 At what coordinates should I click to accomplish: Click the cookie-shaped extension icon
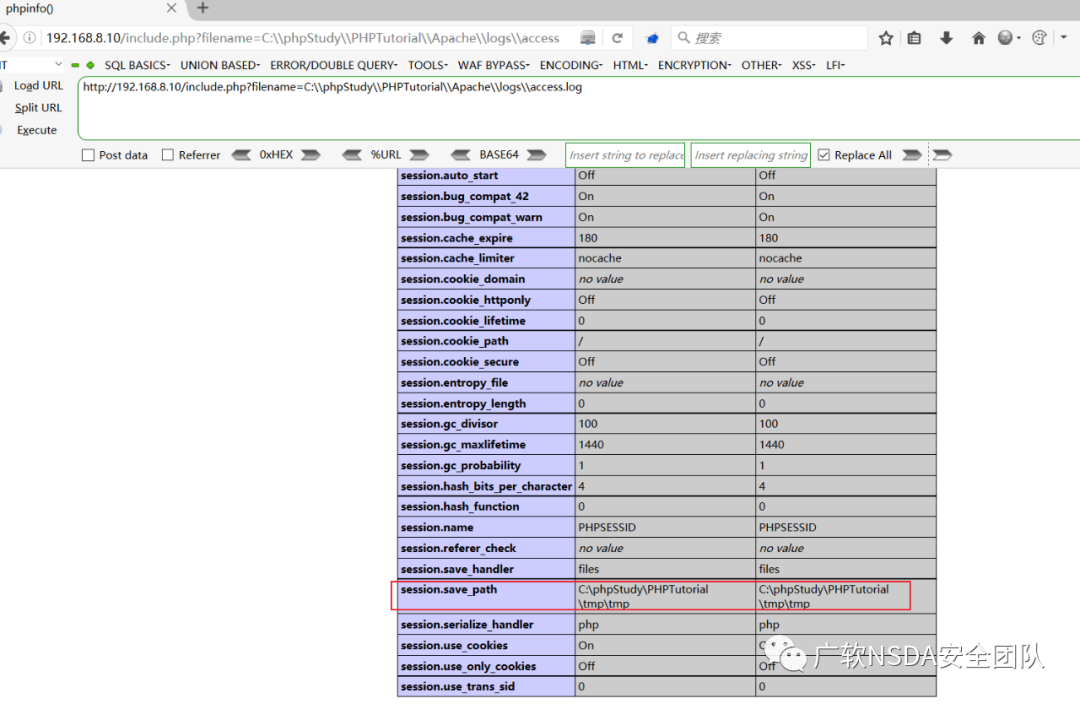(x=1039, y=38)
